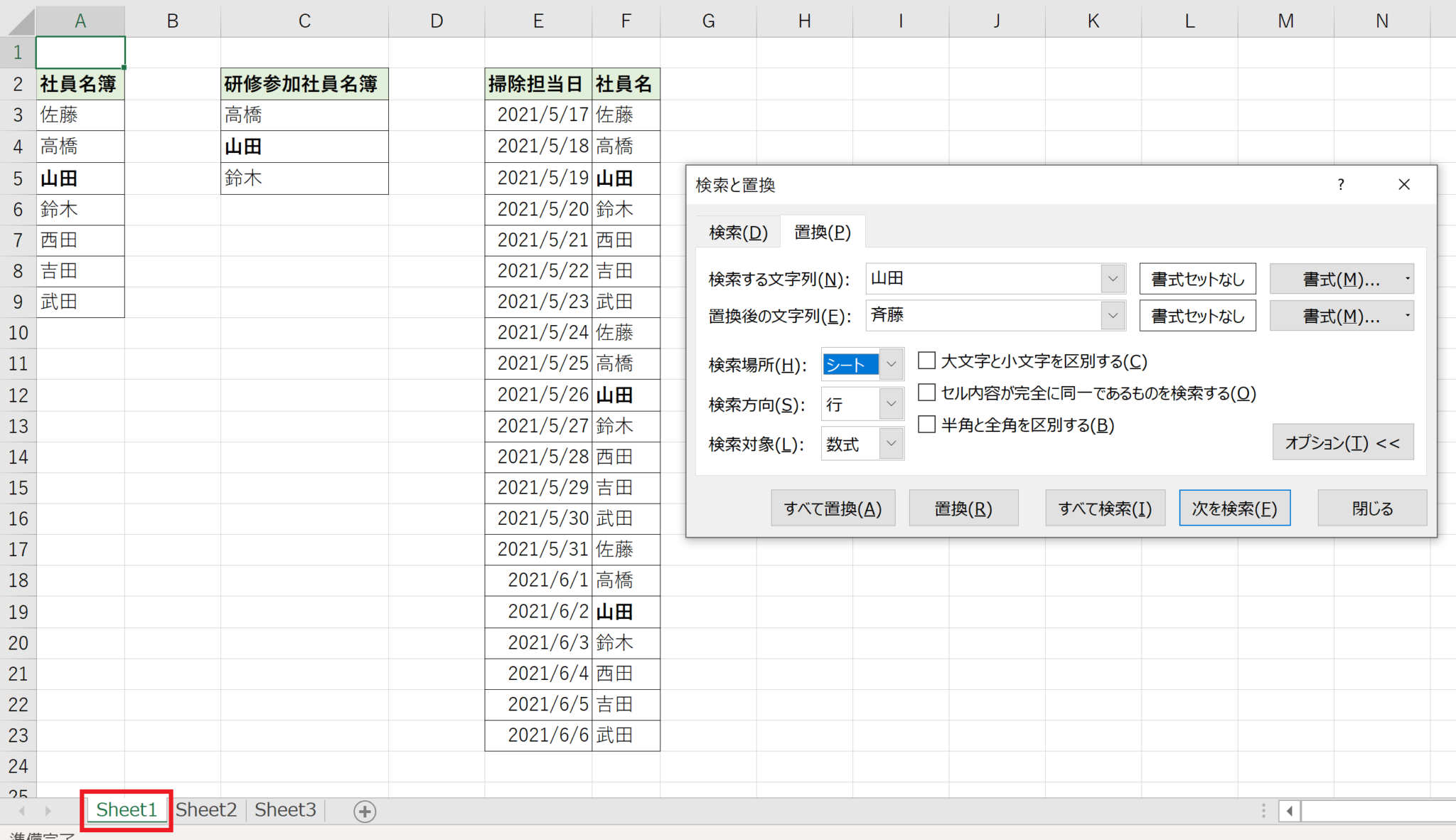Toggle 半角と全角を区別する checkbox
Viewport: 1456px width, 840px height.
(x=926, y=425)
